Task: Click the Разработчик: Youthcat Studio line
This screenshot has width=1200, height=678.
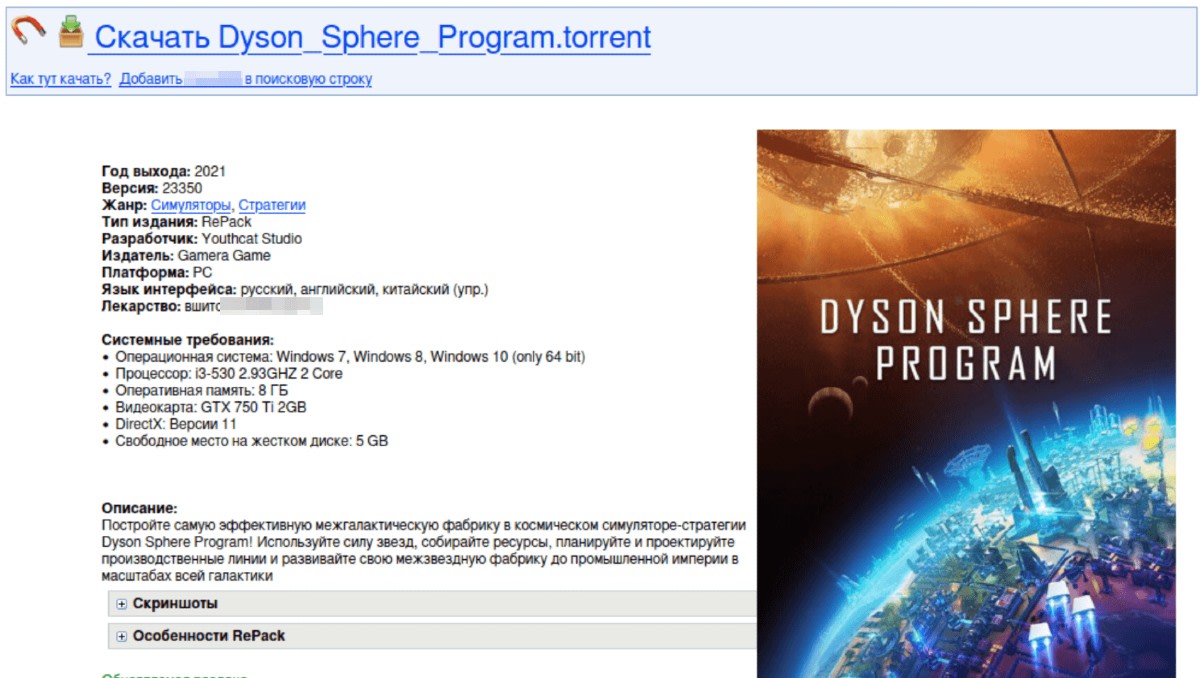Action: (202, 239)
